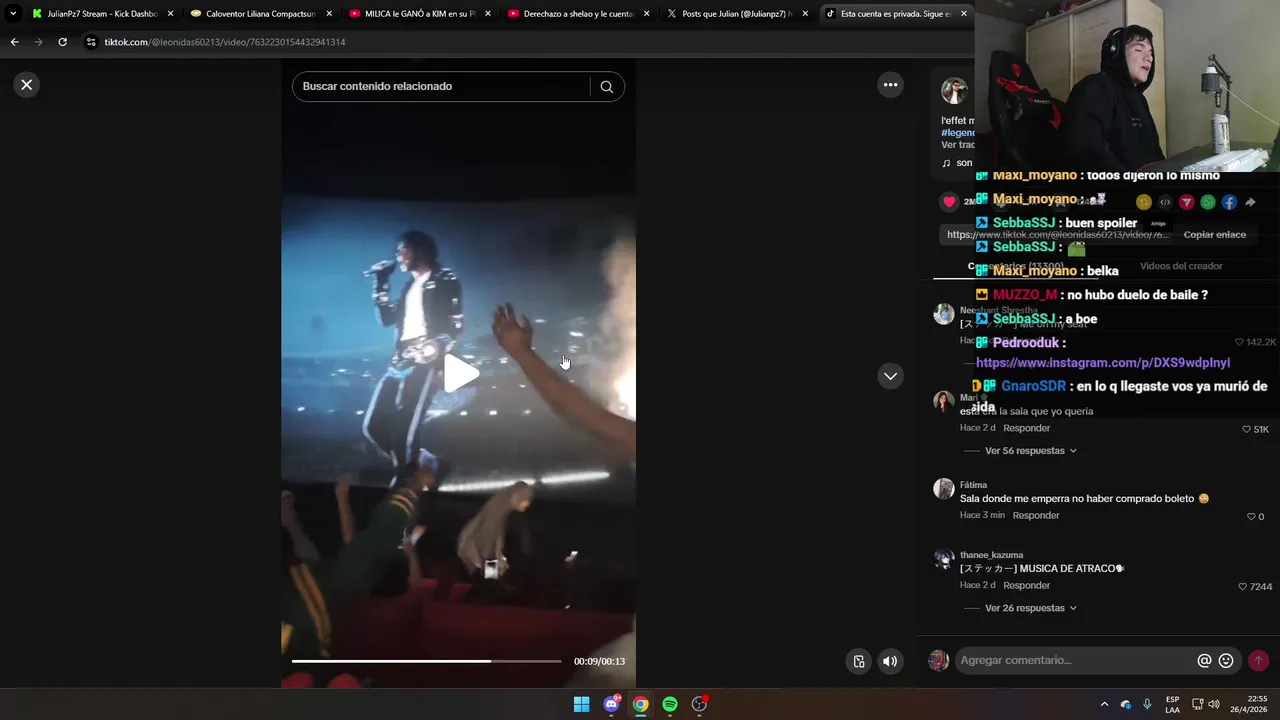
Task: Insert a mention with the @ icon
Action: click(x=1204, y=661)
